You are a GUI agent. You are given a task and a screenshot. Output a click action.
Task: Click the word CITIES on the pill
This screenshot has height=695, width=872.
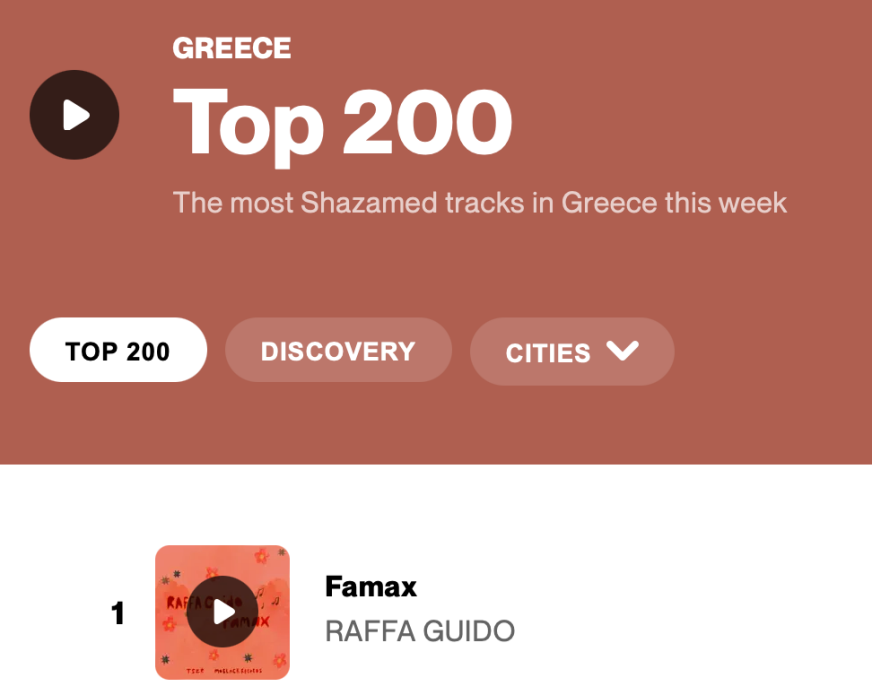[548, 352]
